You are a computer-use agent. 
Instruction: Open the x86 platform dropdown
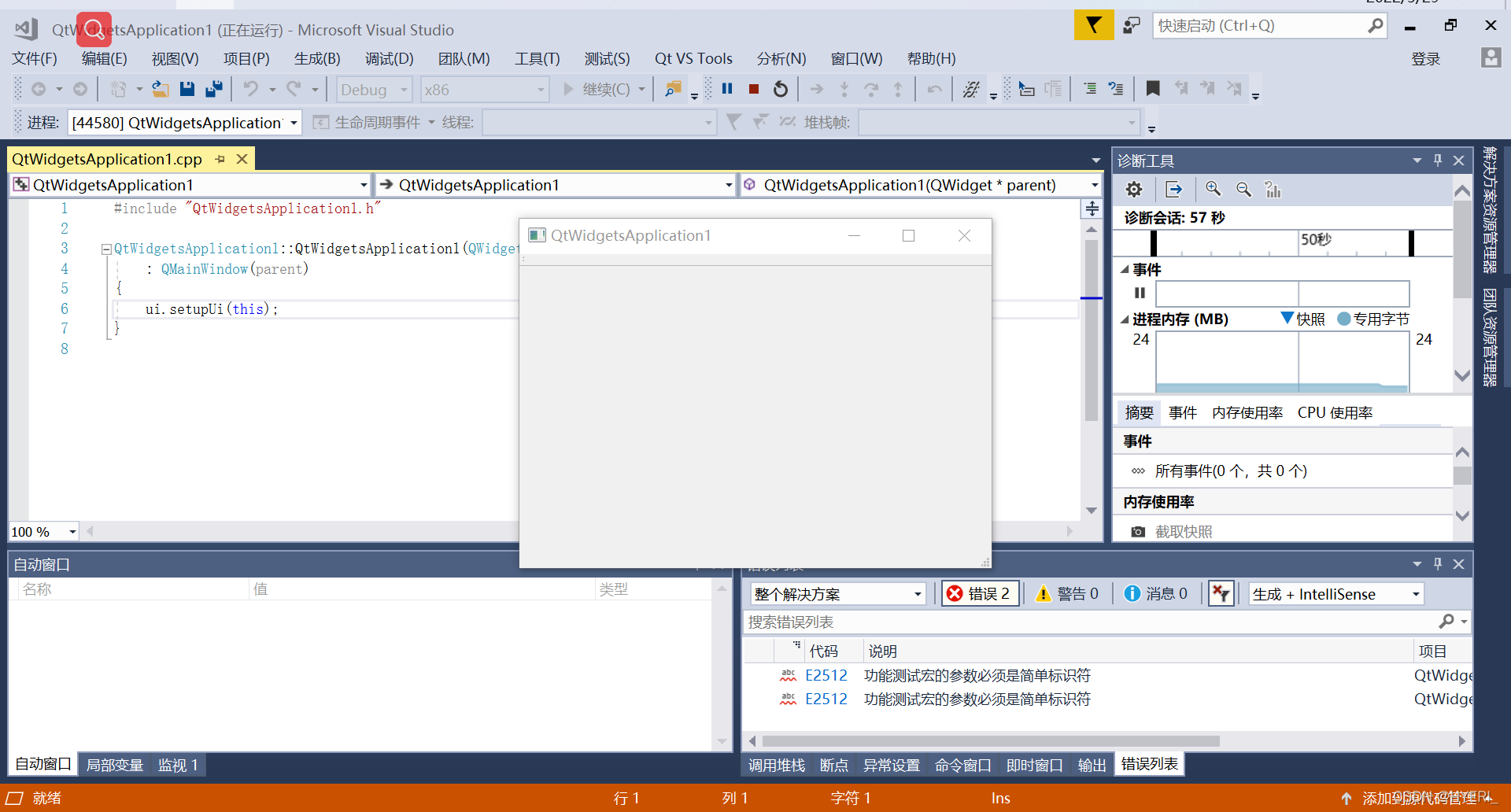point(484,90)
